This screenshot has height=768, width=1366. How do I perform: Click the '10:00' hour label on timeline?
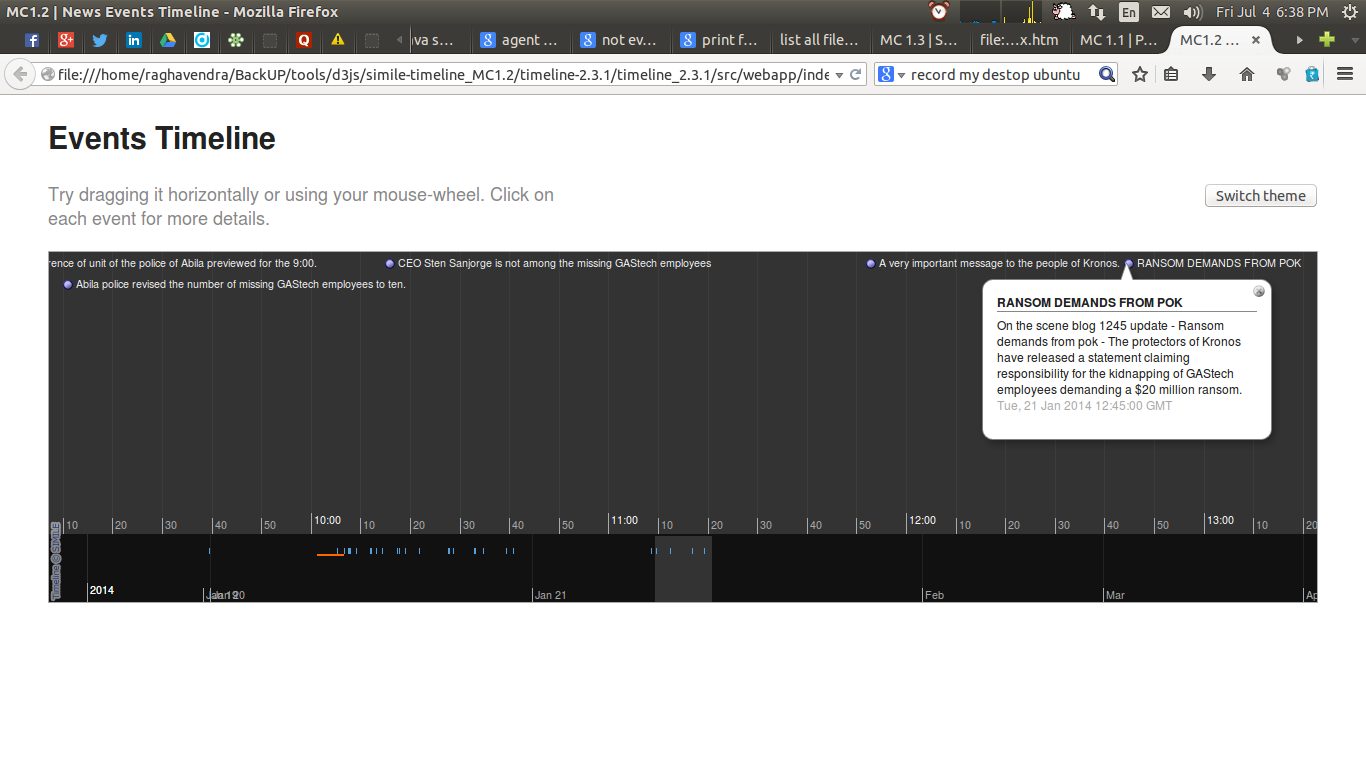coord(327,520)
